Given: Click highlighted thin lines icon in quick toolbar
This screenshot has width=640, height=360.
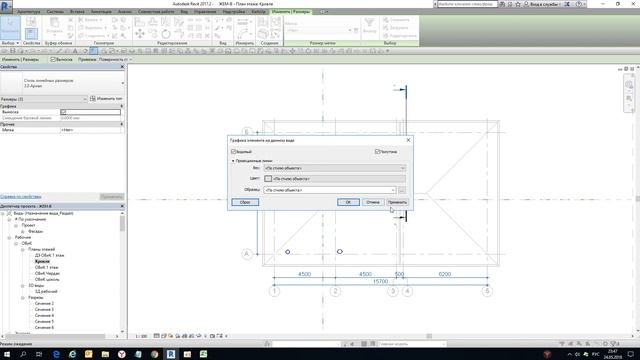Looking at the screenshot, I should coord(93,51).
